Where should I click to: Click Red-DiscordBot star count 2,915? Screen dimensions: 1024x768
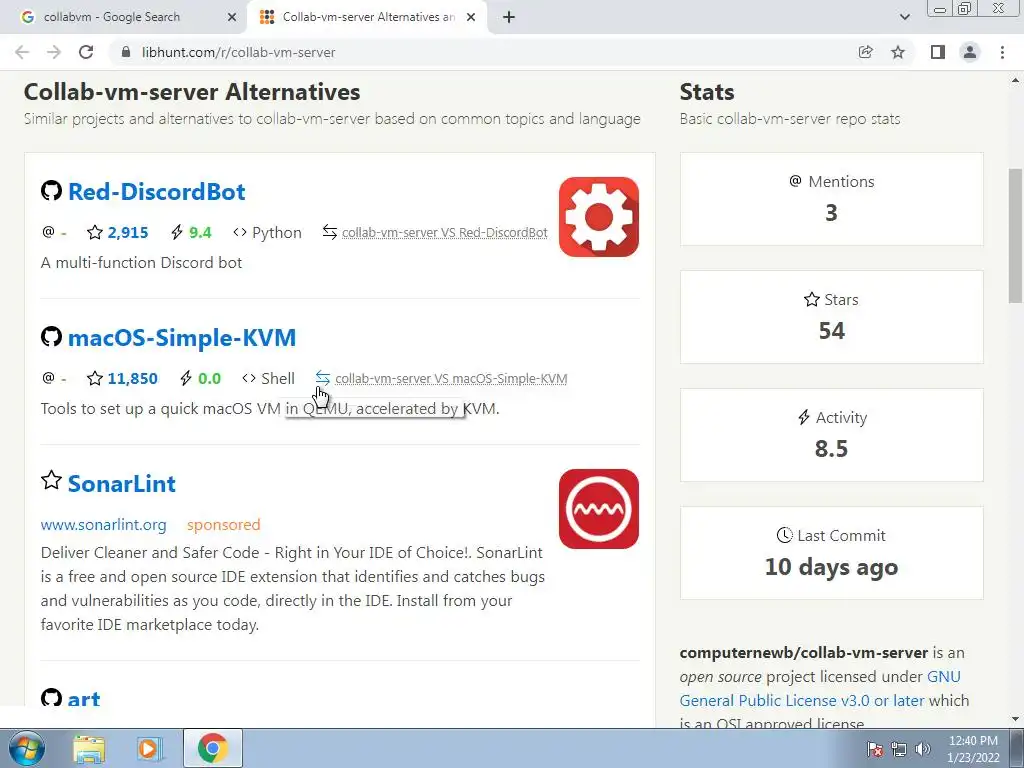127,232
